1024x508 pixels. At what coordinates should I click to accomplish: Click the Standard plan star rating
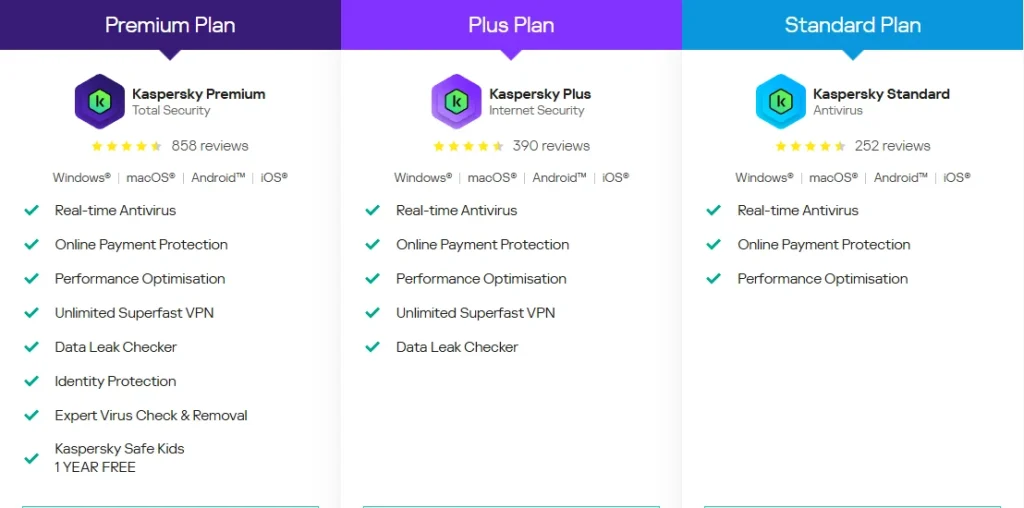[810, 146]
